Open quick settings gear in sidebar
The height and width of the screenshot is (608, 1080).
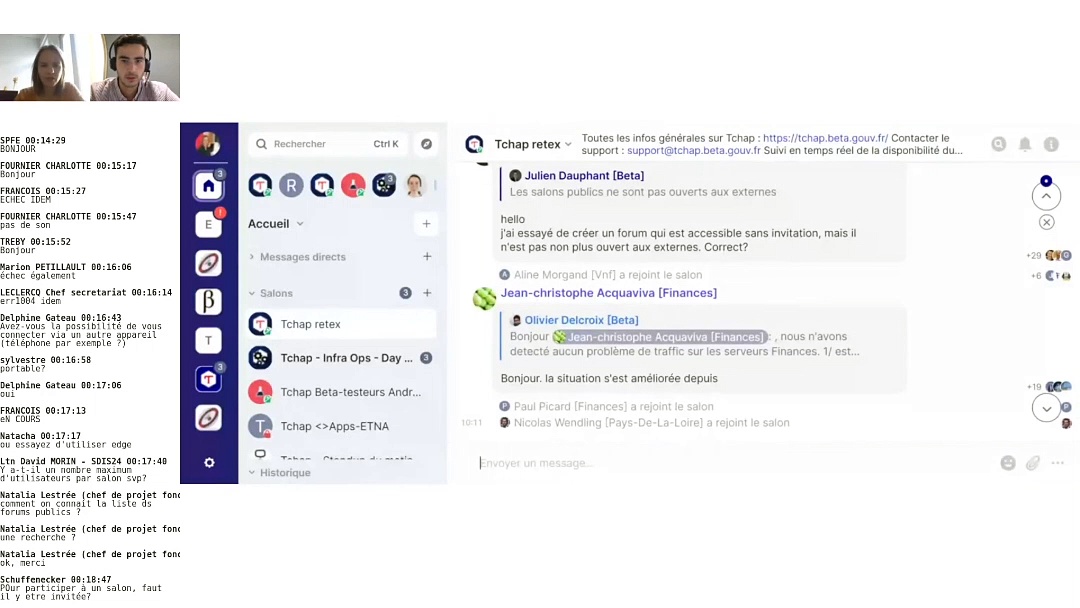[x=209, y=463]
